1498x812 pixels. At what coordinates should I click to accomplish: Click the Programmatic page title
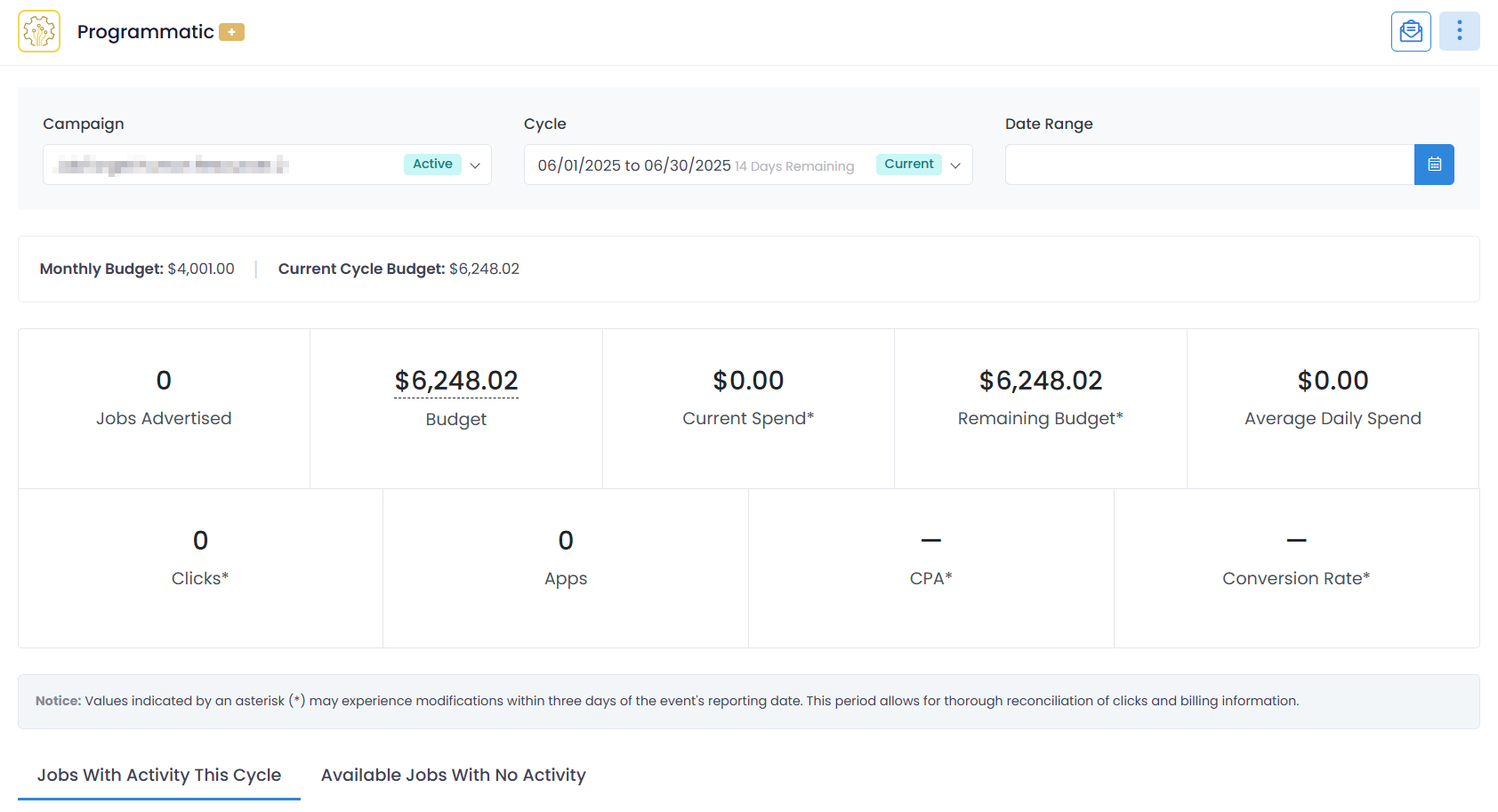[146, 32]
